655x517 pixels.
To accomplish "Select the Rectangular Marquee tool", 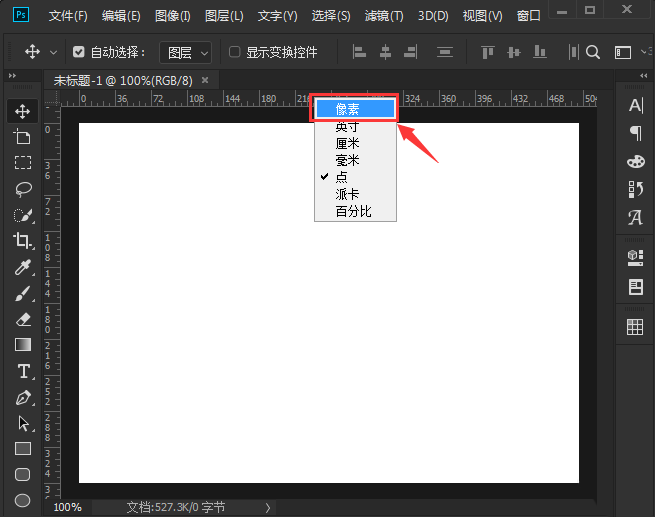I will [23, 162].
